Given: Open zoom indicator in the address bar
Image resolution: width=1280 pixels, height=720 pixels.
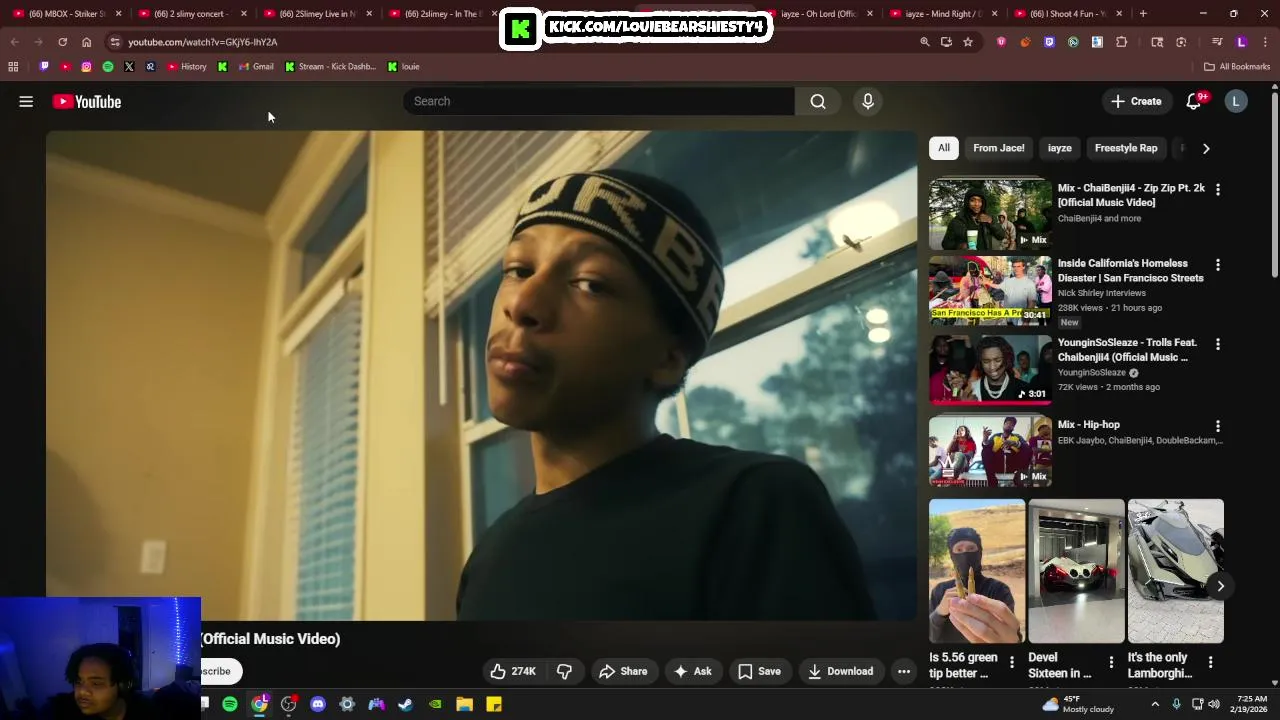Looking at the screenshot, I should tap(925, 42).
